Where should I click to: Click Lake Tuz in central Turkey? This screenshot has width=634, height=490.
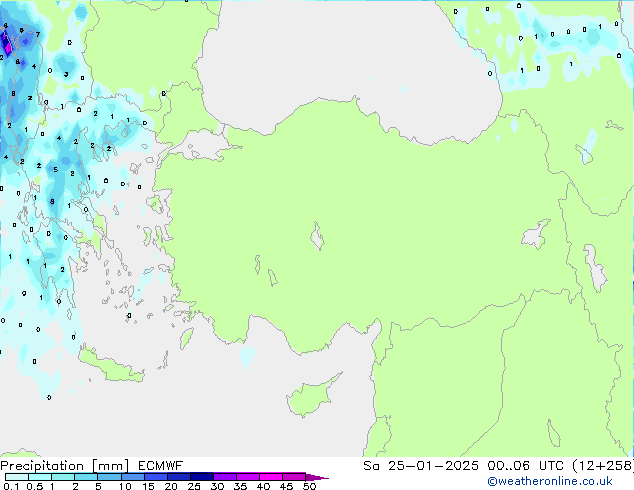pos(319,239)
